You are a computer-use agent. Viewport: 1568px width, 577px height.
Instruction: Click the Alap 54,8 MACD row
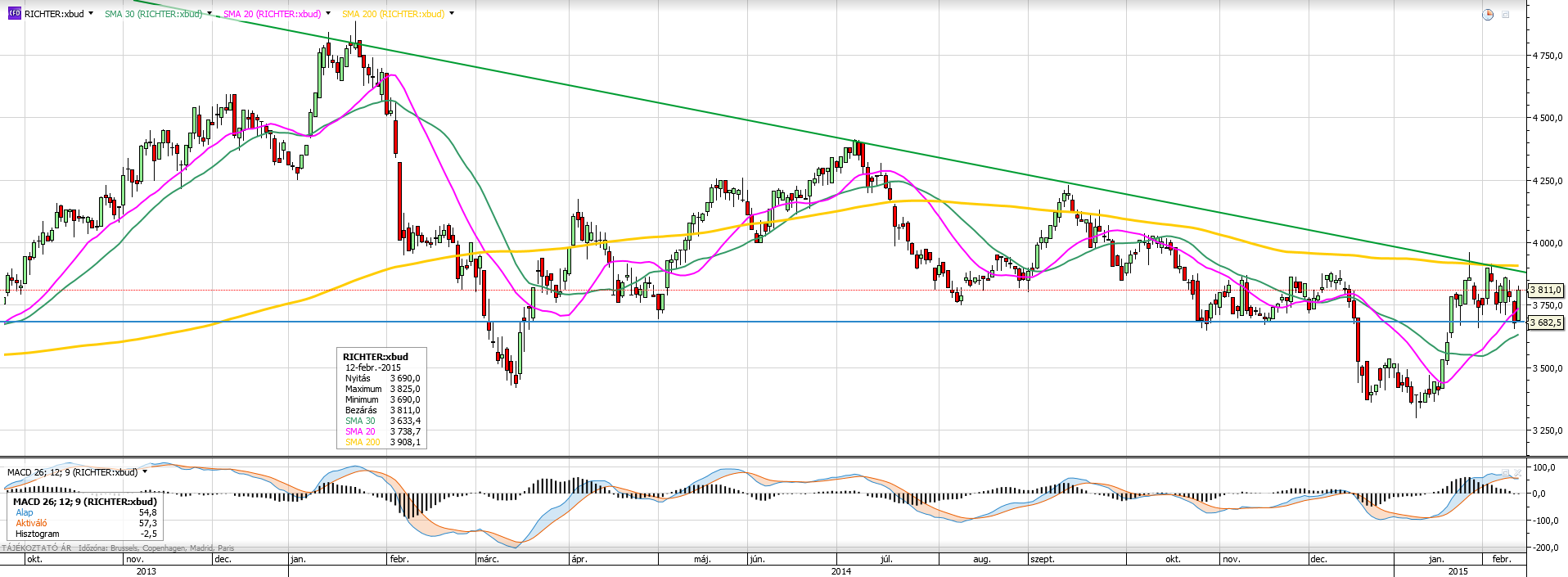[x=86, y=512]
